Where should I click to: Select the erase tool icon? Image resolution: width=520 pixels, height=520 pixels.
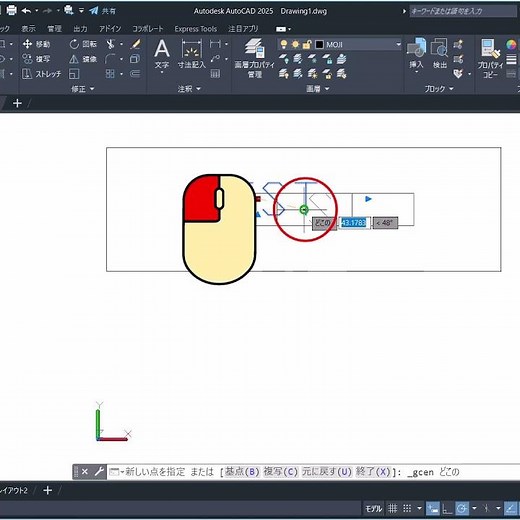coord(135,44)
